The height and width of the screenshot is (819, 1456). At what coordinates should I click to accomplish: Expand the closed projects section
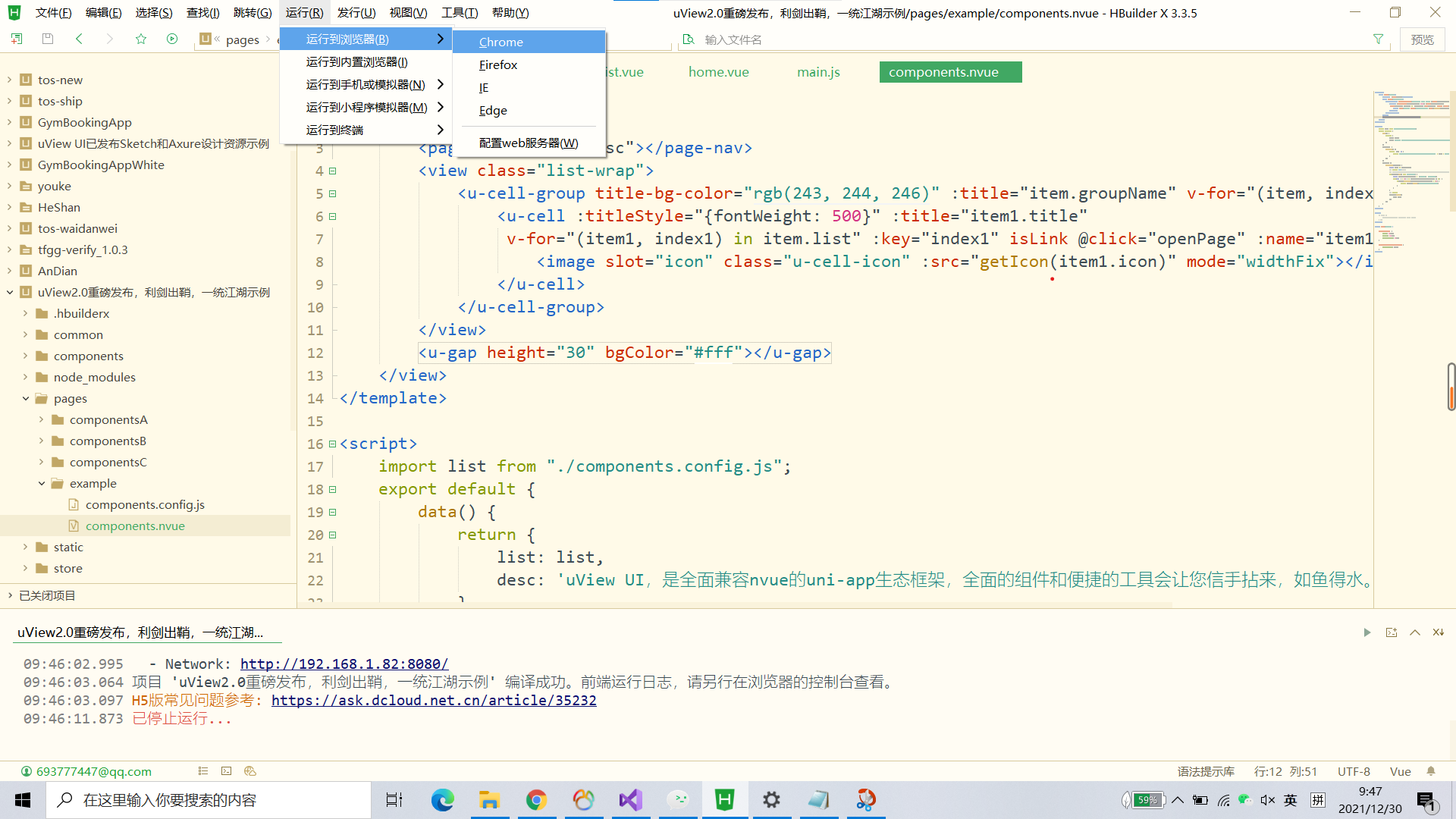tap(10, 595)
